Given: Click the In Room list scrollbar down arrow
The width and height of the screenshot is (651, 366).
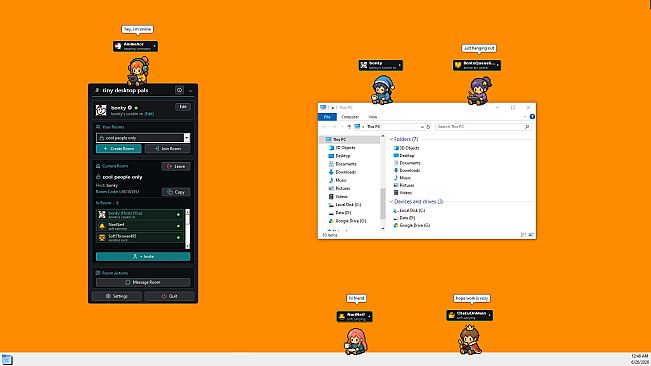Looking at the screenshot, I should pos(188,246).
